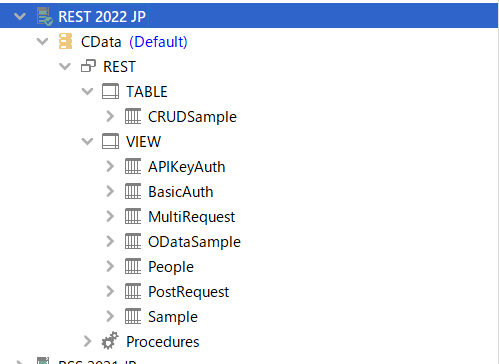The height and width of the screenshot is (364, 499).
Task: Click the TABLE folder icon
Action: [110, 91]
